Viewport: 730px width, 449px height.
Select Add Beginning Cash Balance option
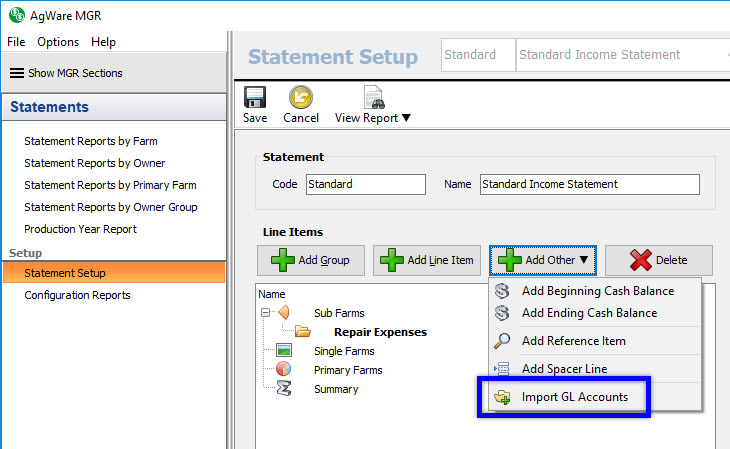click(x=597, y=291)
